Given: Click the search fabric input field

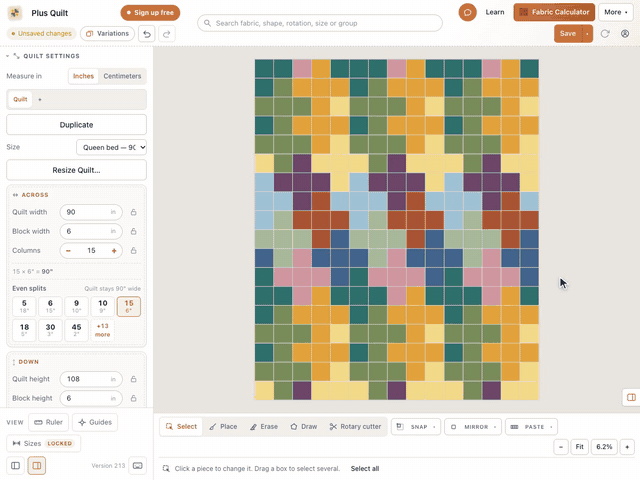Looking at the screenshot, I should (320, 23).
